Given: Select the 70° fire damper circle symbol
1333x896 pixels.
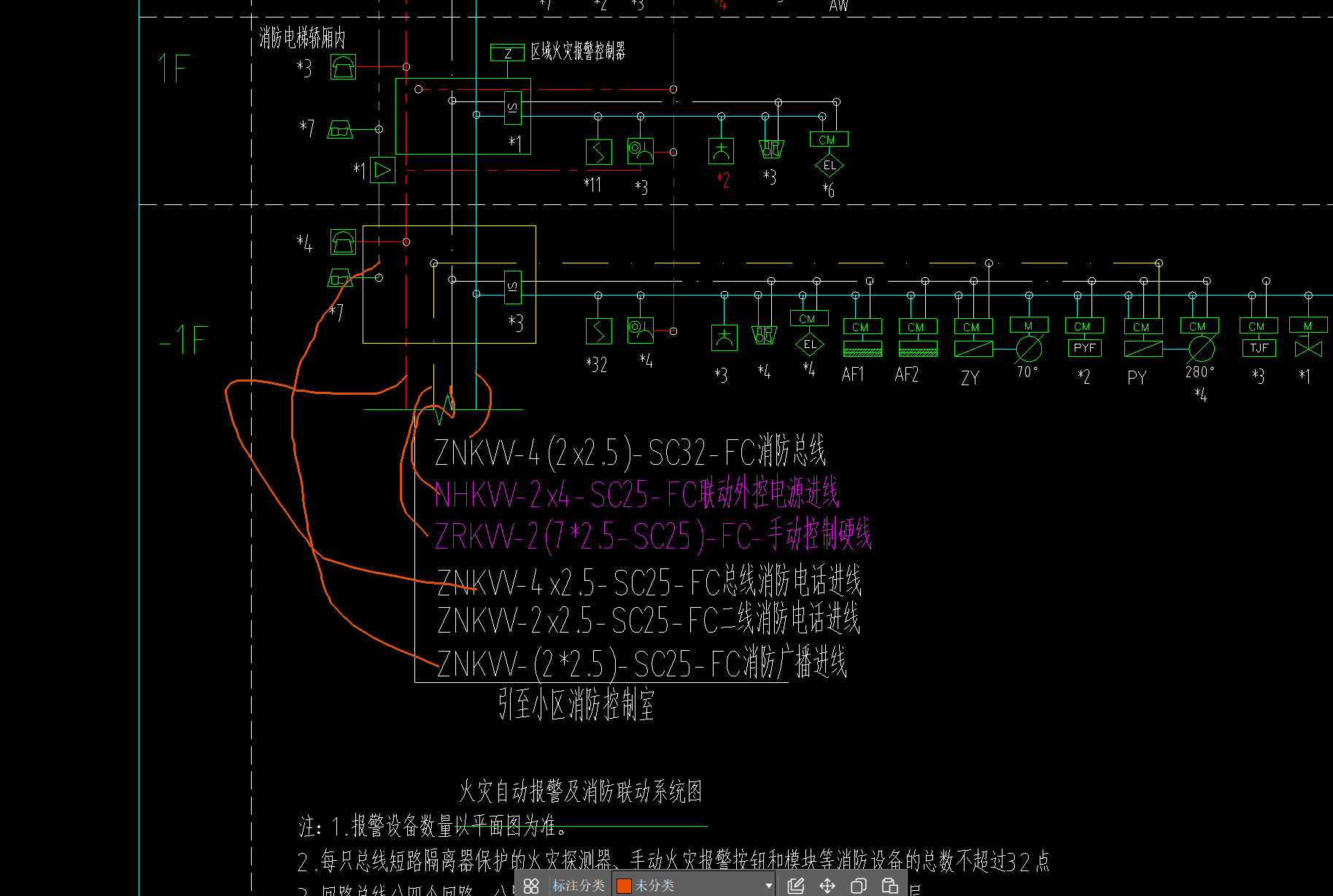Looking at the screenshot, I should coord(1029,349).
